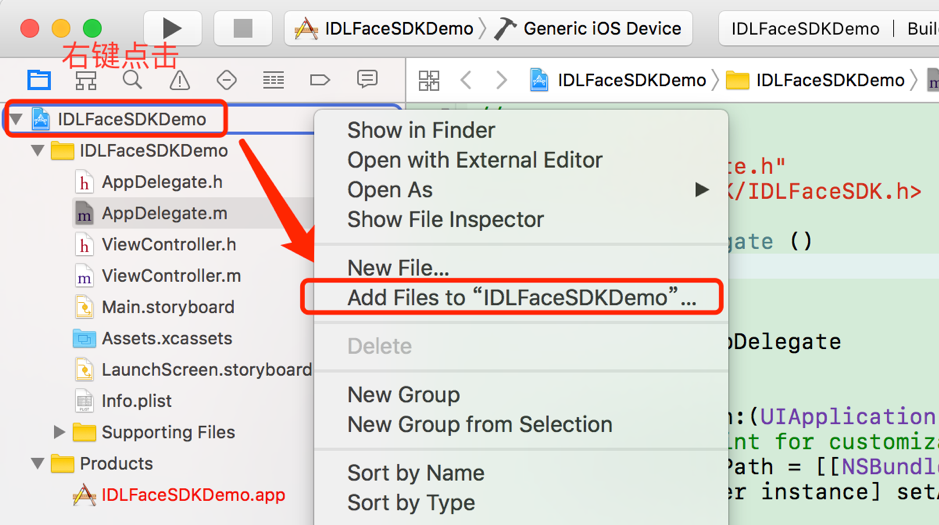Open the Find navigator magnifier icon
Image resolution: width=939 pixels, height=525 pixels.
pos(132,80)
